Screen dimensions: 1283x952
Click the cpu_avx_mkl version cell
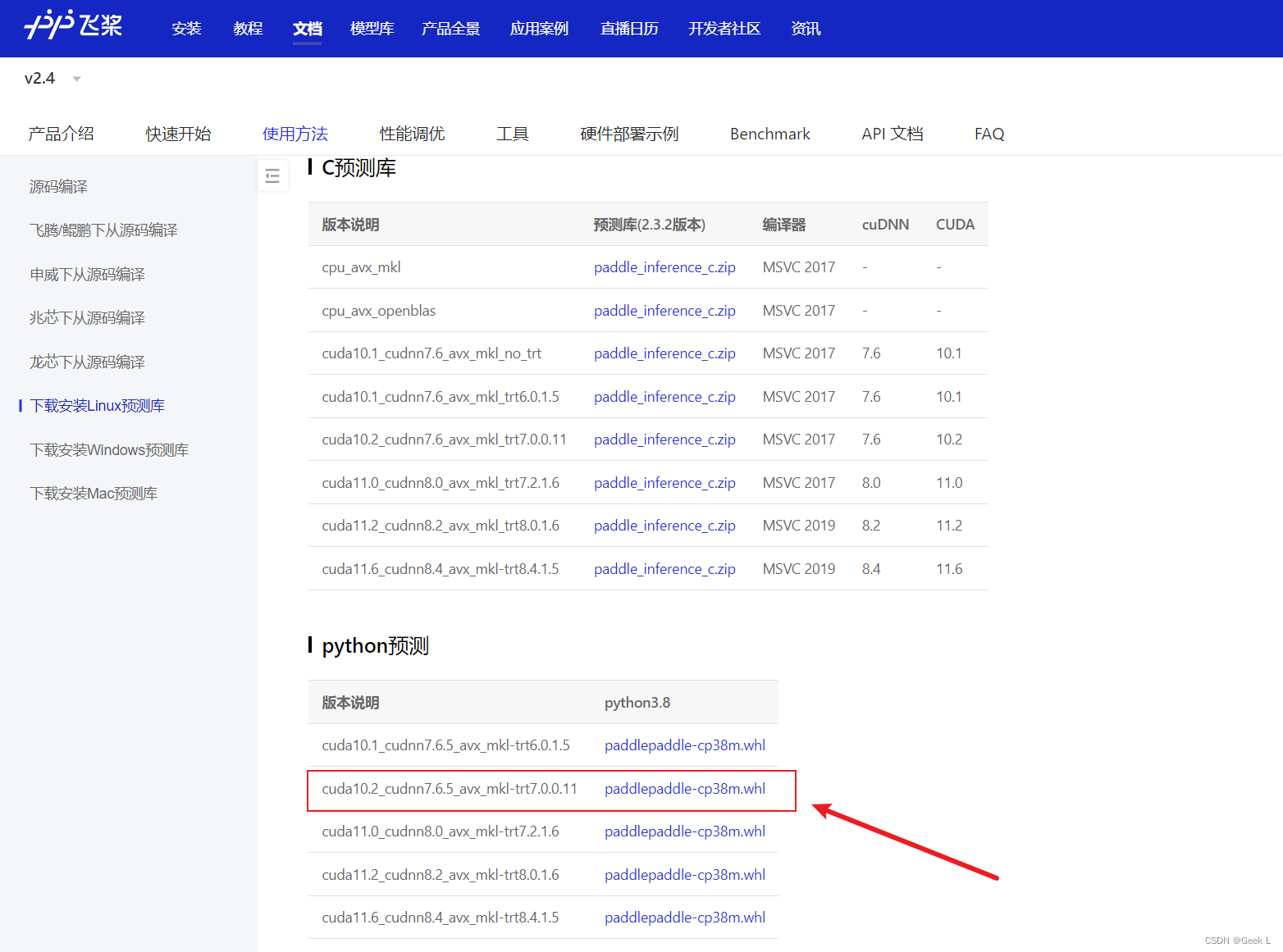[361, 267]
